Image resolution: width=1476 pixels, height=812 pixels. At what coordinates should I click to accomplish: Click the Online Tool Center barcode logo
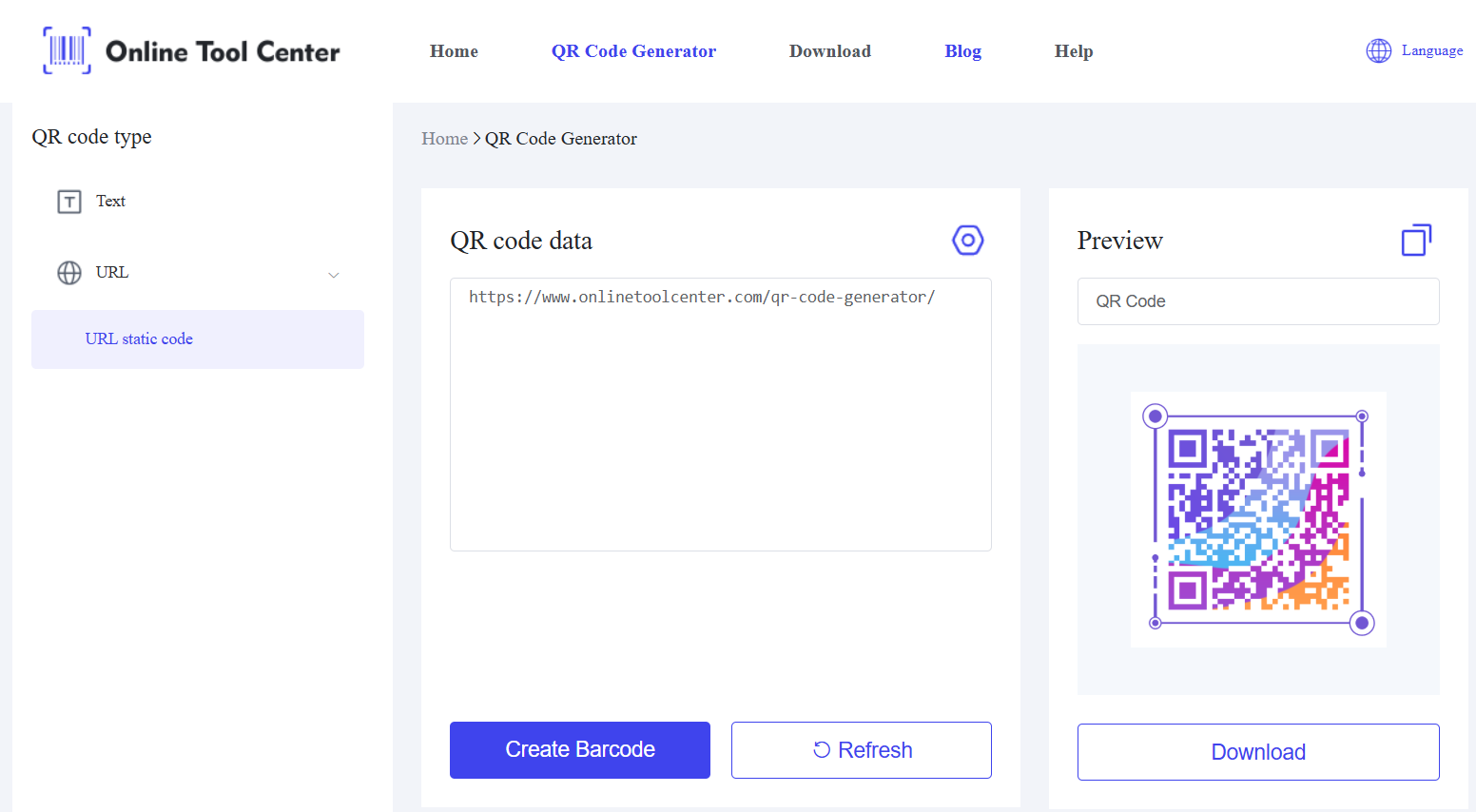pyautogui.click(x=68, y=50)
